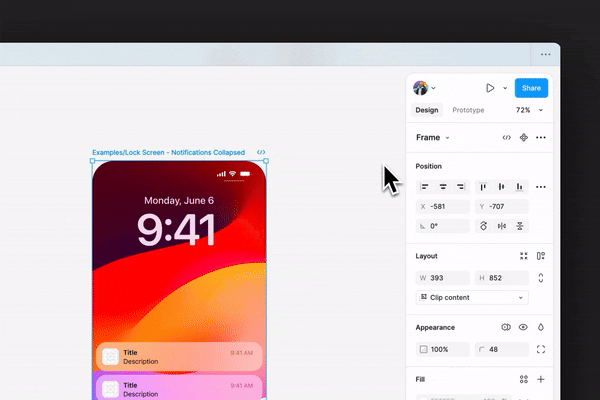
Task: Click the create component icon
Action: [x=523, y=137]
